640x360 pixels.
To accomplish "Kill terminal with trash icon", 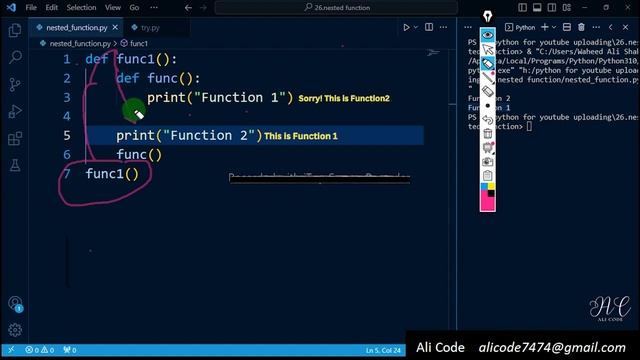I will coord(581,27).
